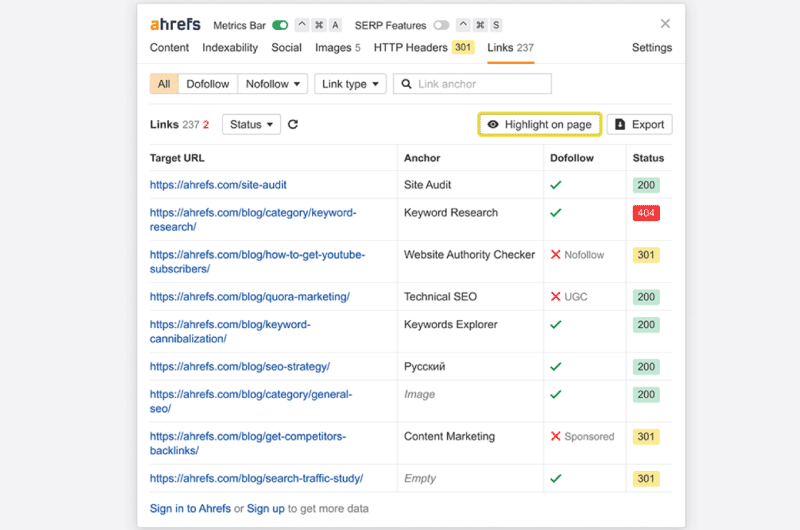The height and width of the screenshot is (530, 800).
Task: Open the Link type dropdown
Action: 350,84
